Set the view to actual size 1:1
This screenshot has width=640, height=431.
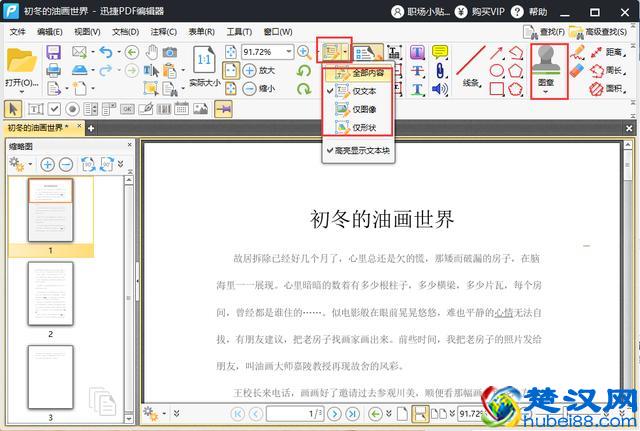pyautogui.click(x=204, y=66)
